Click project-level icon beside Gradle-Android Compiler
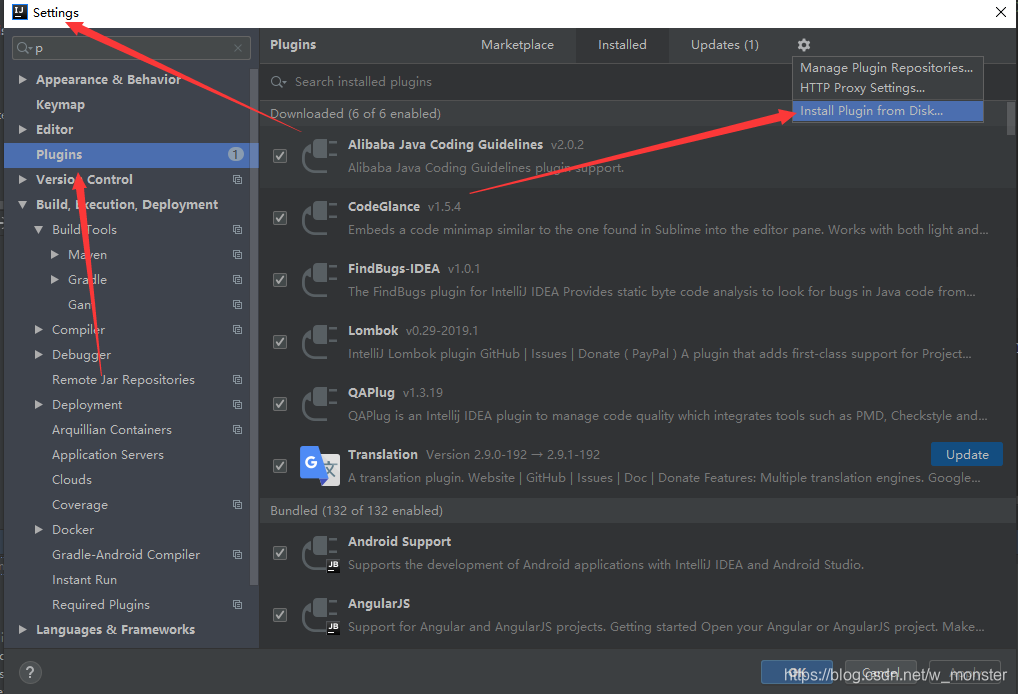 238,555
